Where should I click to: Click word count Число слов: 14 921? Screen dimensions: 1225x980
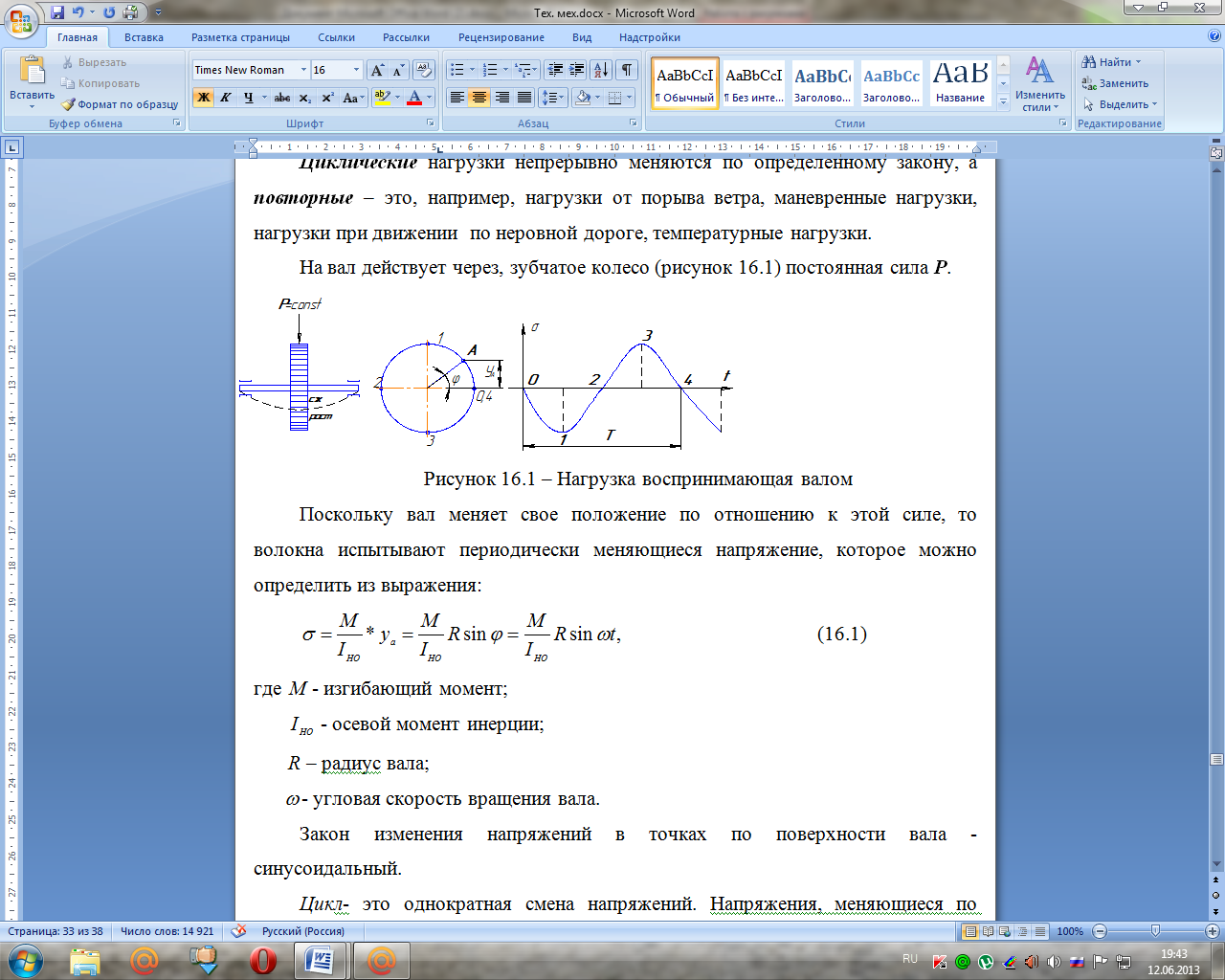167,931
